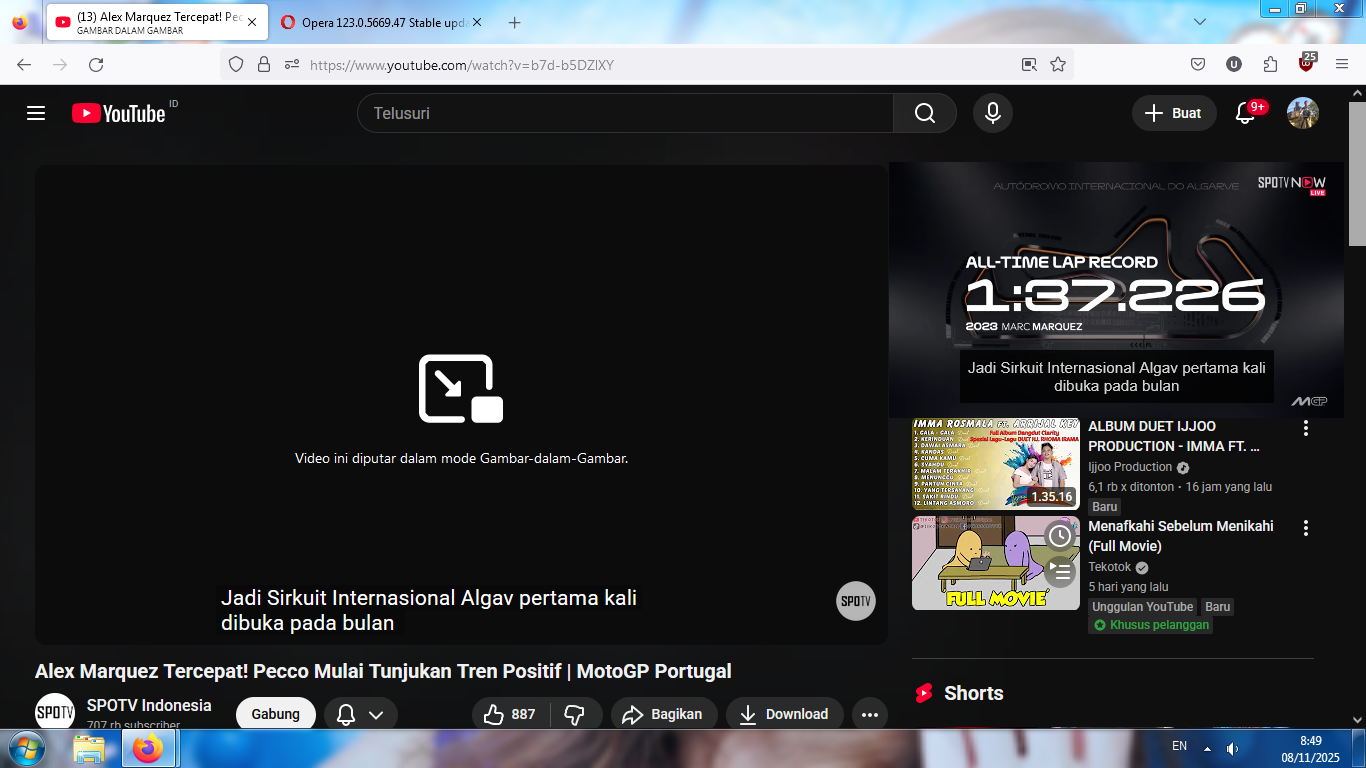The width and height of the screenshot is (1366, 768).
Task: Open the YouTube notifications bell
Action: (x=1245, y=113)
